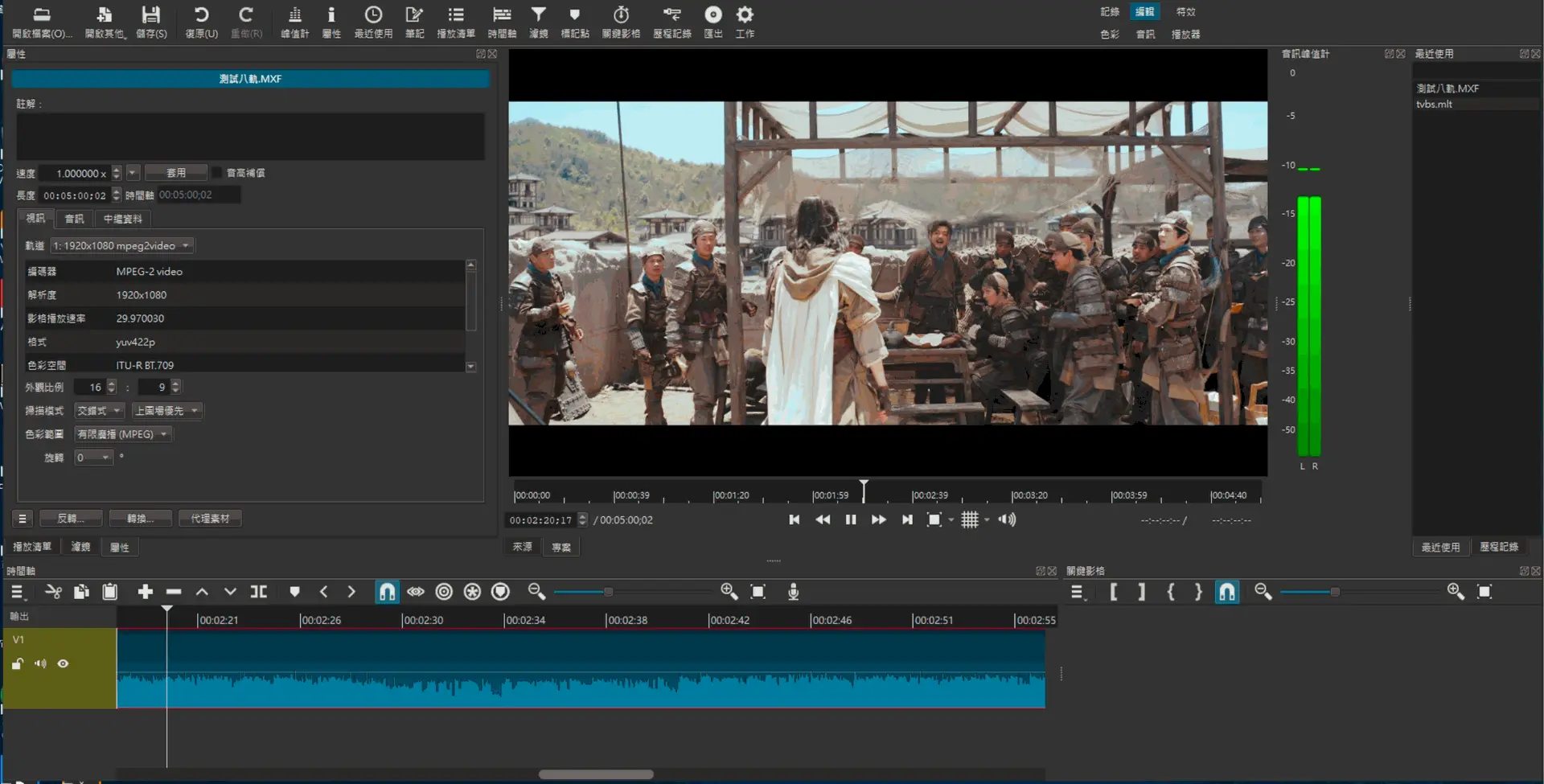
Task: Toggle the 音高補償 pitch compensation checkbox
Action: [x=216, y=173]
